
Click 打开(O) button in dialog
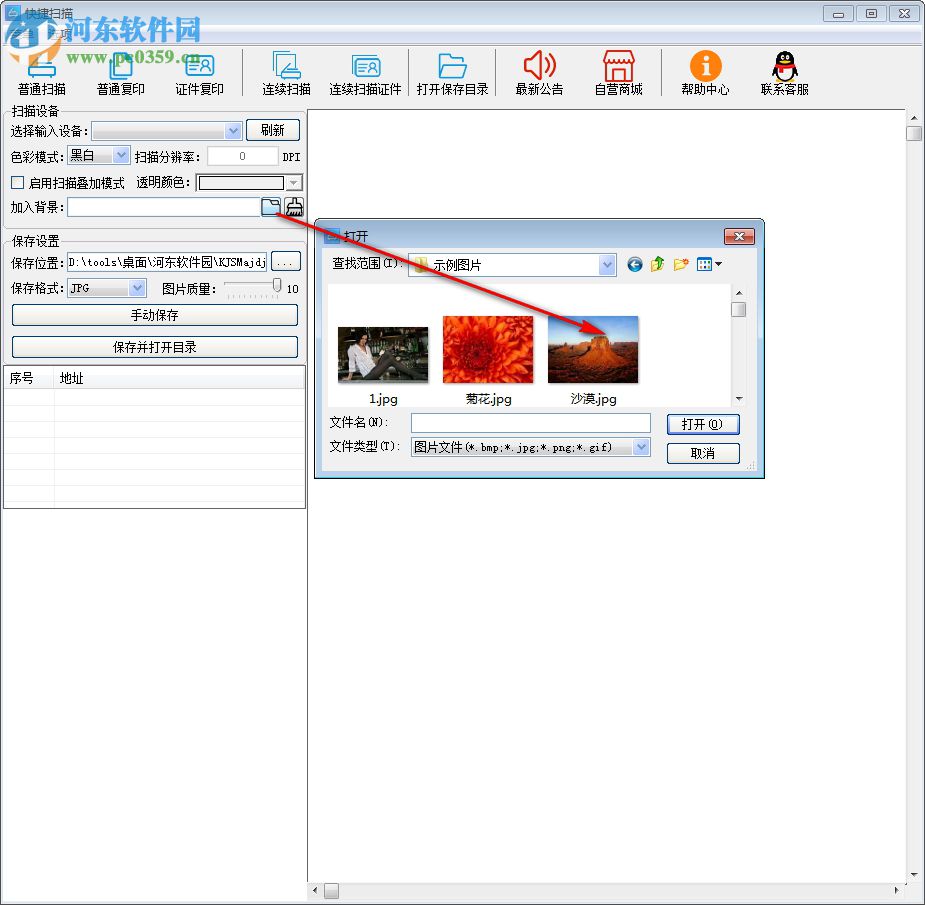pyautogui.click(x=703, y=424)
